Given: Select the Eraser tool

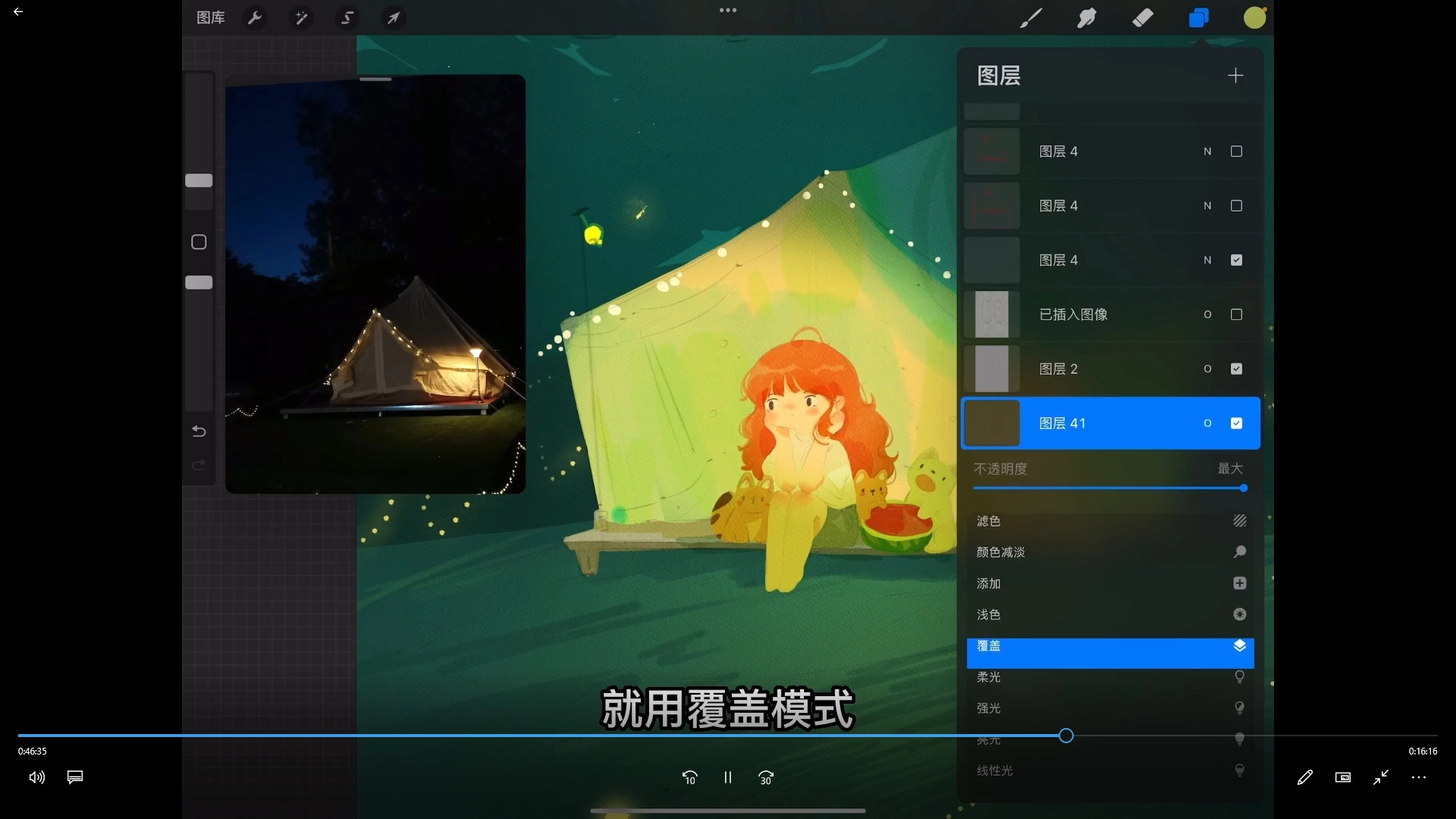Looking at the screenshot, I should [x=1142, y=17].
